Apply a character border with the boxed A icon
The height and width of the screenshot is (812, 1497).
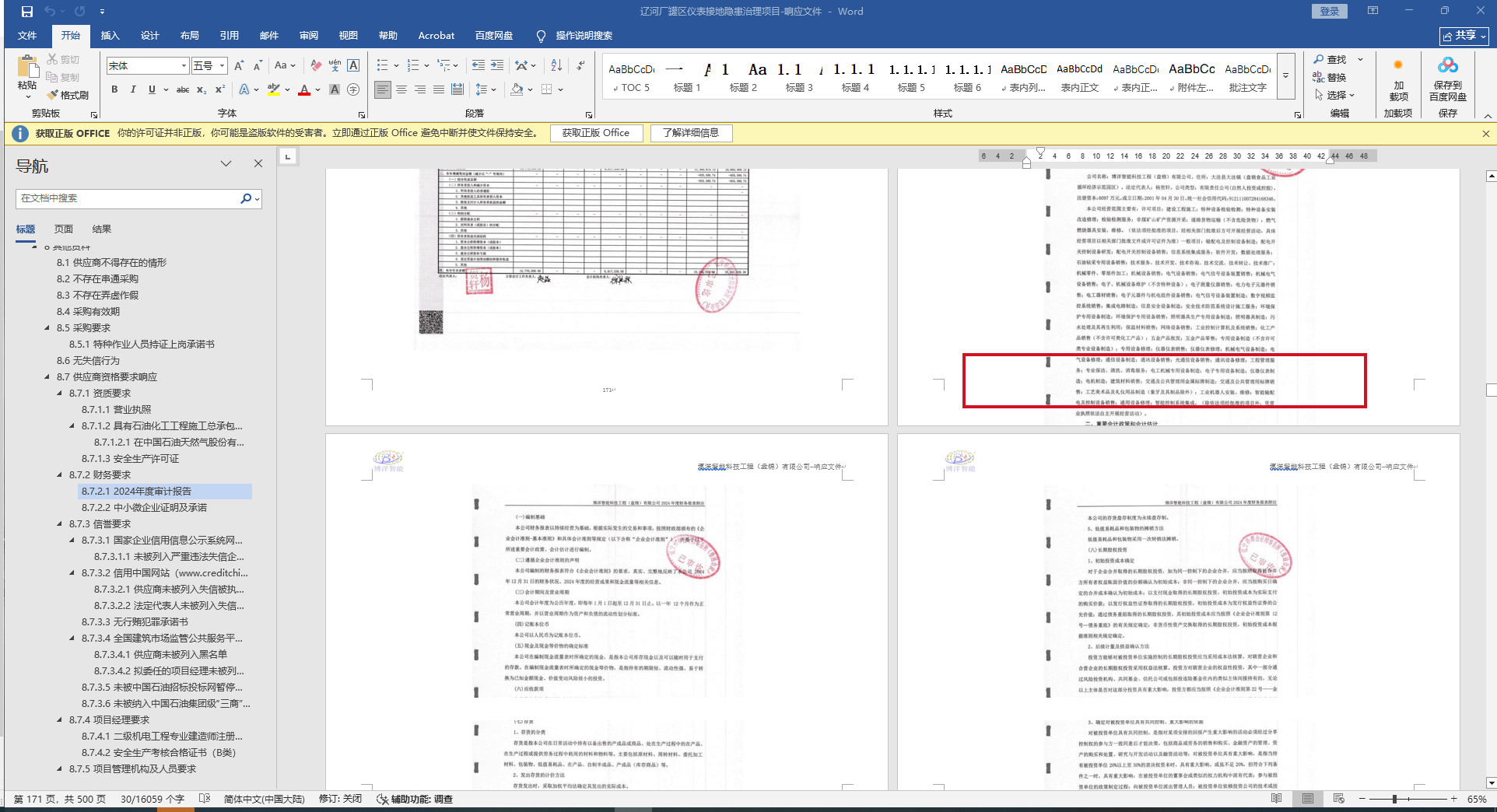tap(353, 66)
